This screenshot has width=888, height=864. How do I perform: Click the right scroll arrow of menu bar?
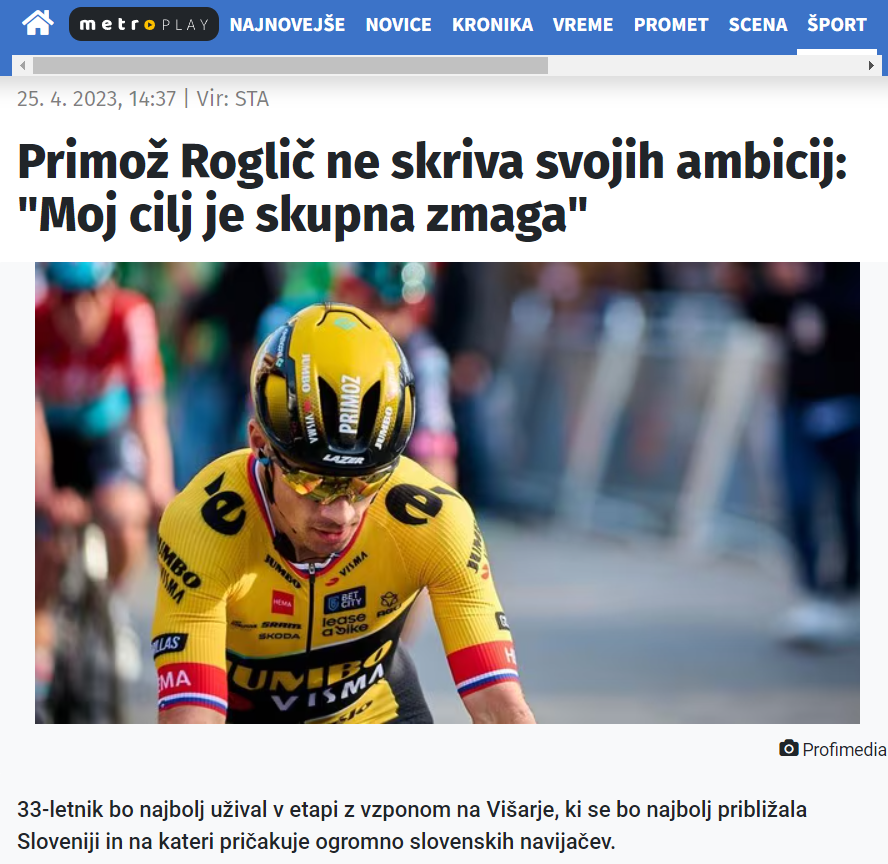coord(870,66)
